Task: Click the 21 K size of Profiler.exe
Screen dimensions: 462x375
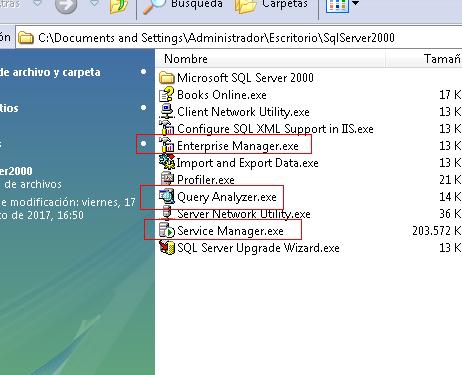Action: tap(450, 180)
